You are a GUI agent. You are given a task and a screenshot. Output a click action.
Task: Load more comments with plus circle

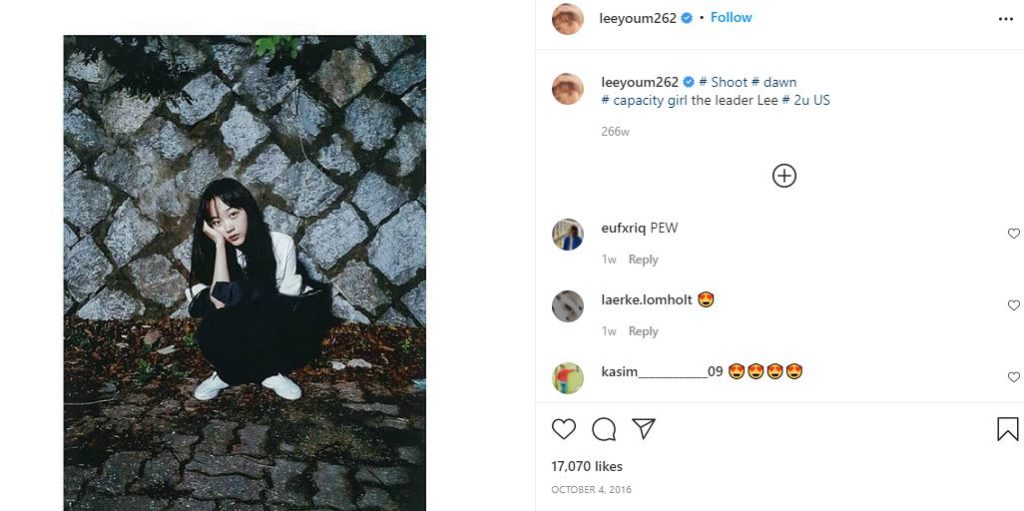[x=784, y=176]
